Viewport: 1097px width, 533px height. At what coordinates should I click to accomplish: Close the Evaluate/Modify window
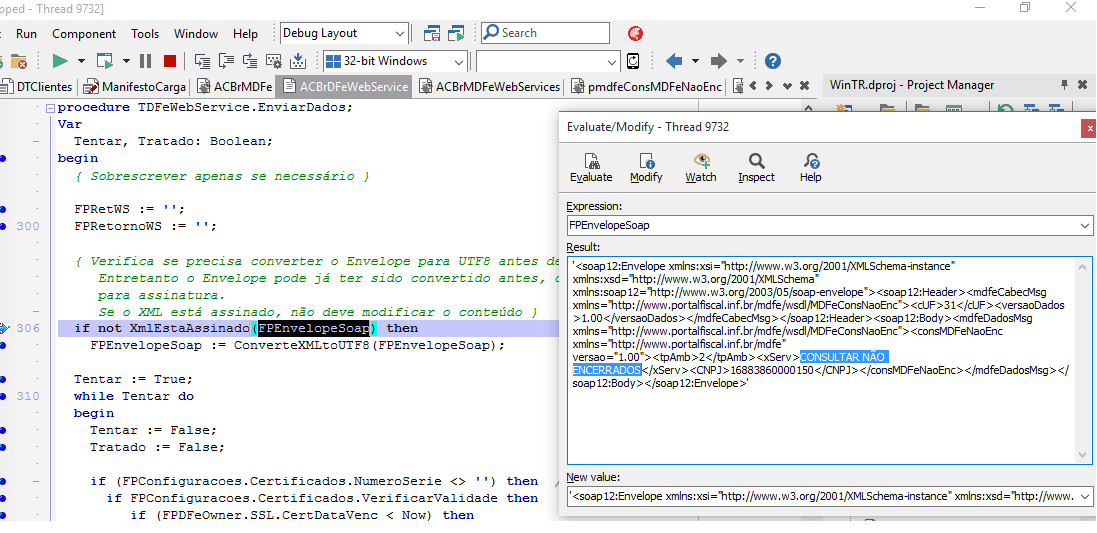(1088, 127)
